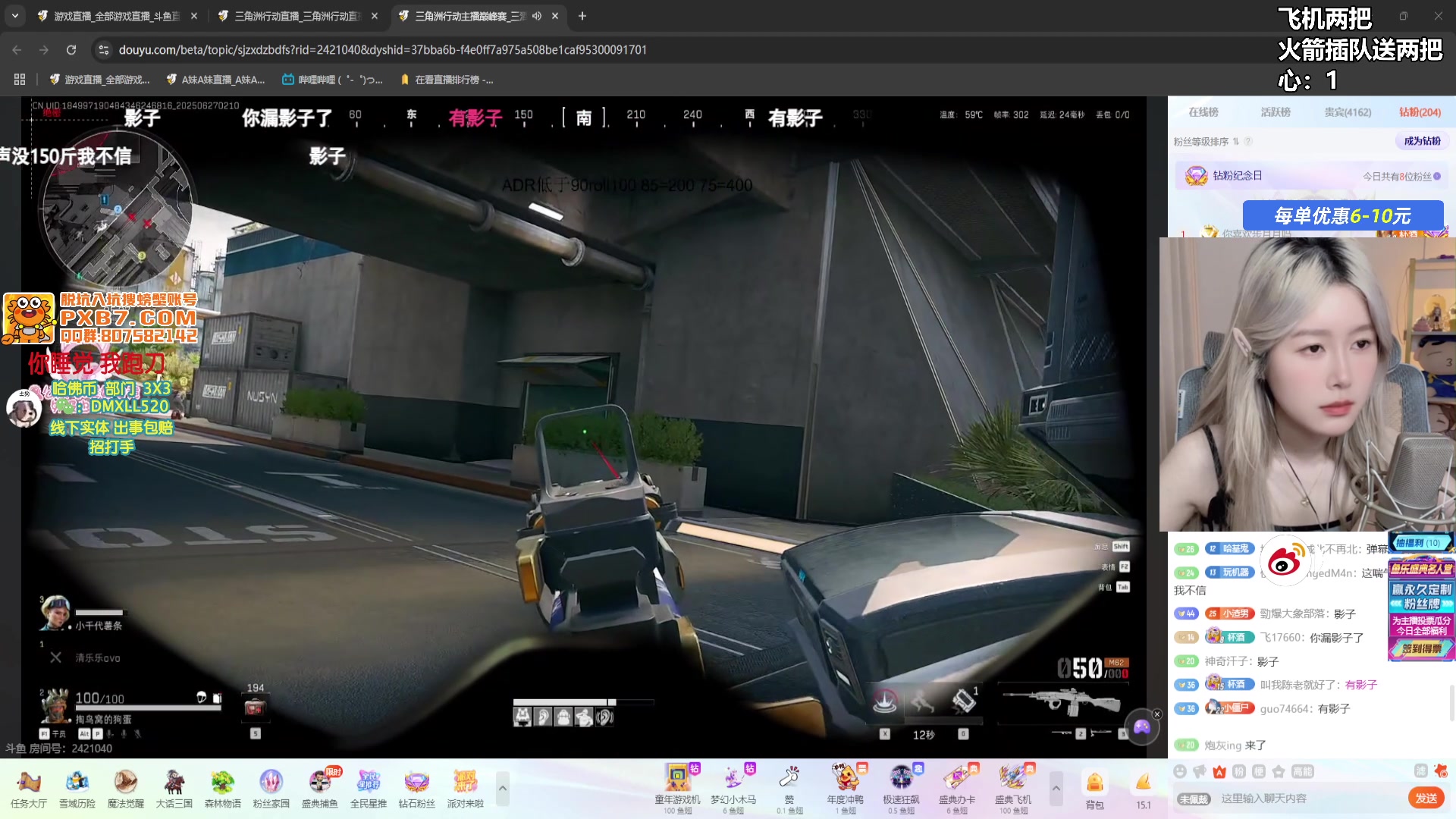Open the 森林物语 activity icon
Image resolution: width=1456 pixels, height=819 pixels.
223,789
